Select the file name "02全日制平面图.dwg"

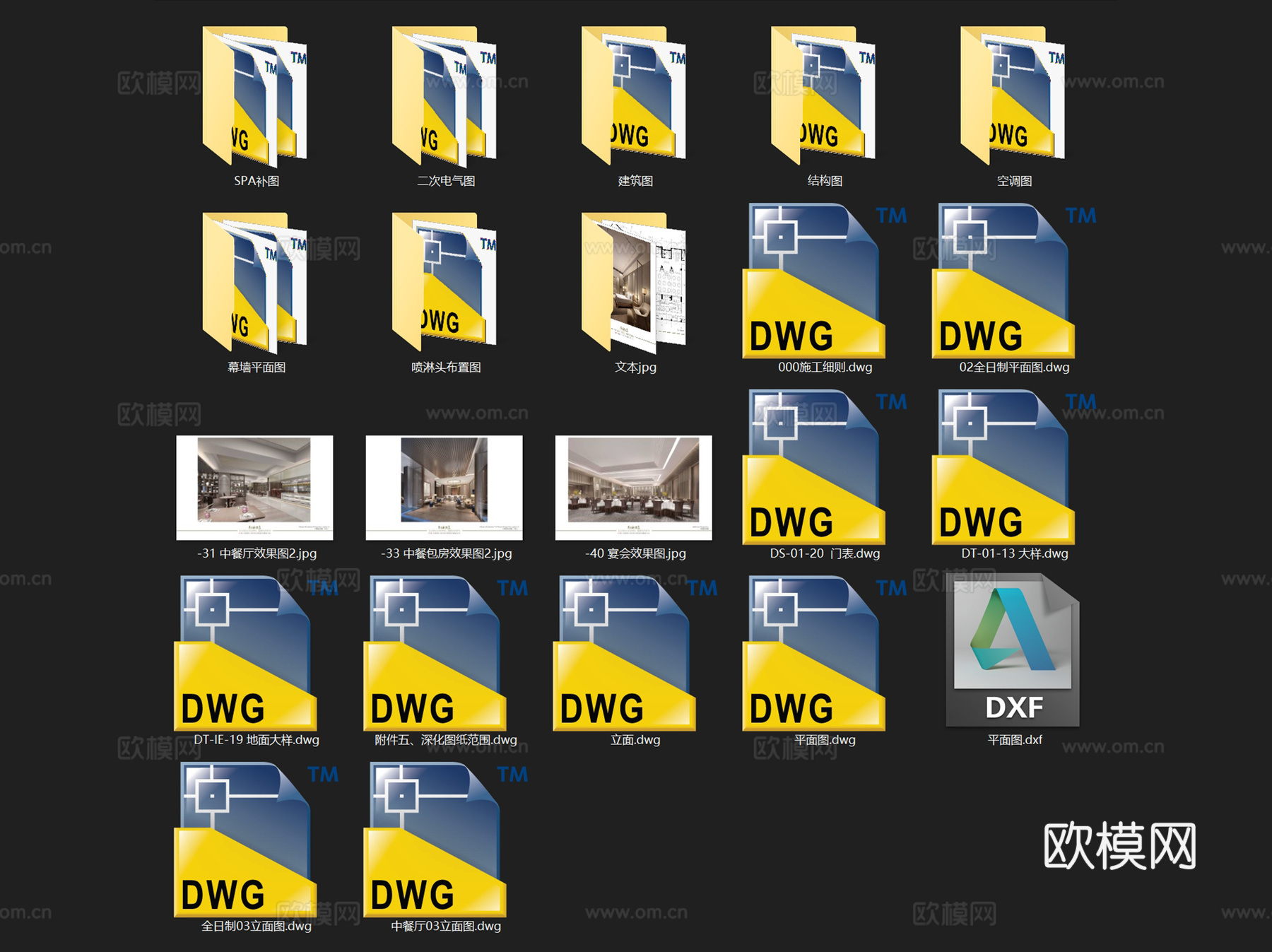pyautogui.click(x=1014, y=368)
